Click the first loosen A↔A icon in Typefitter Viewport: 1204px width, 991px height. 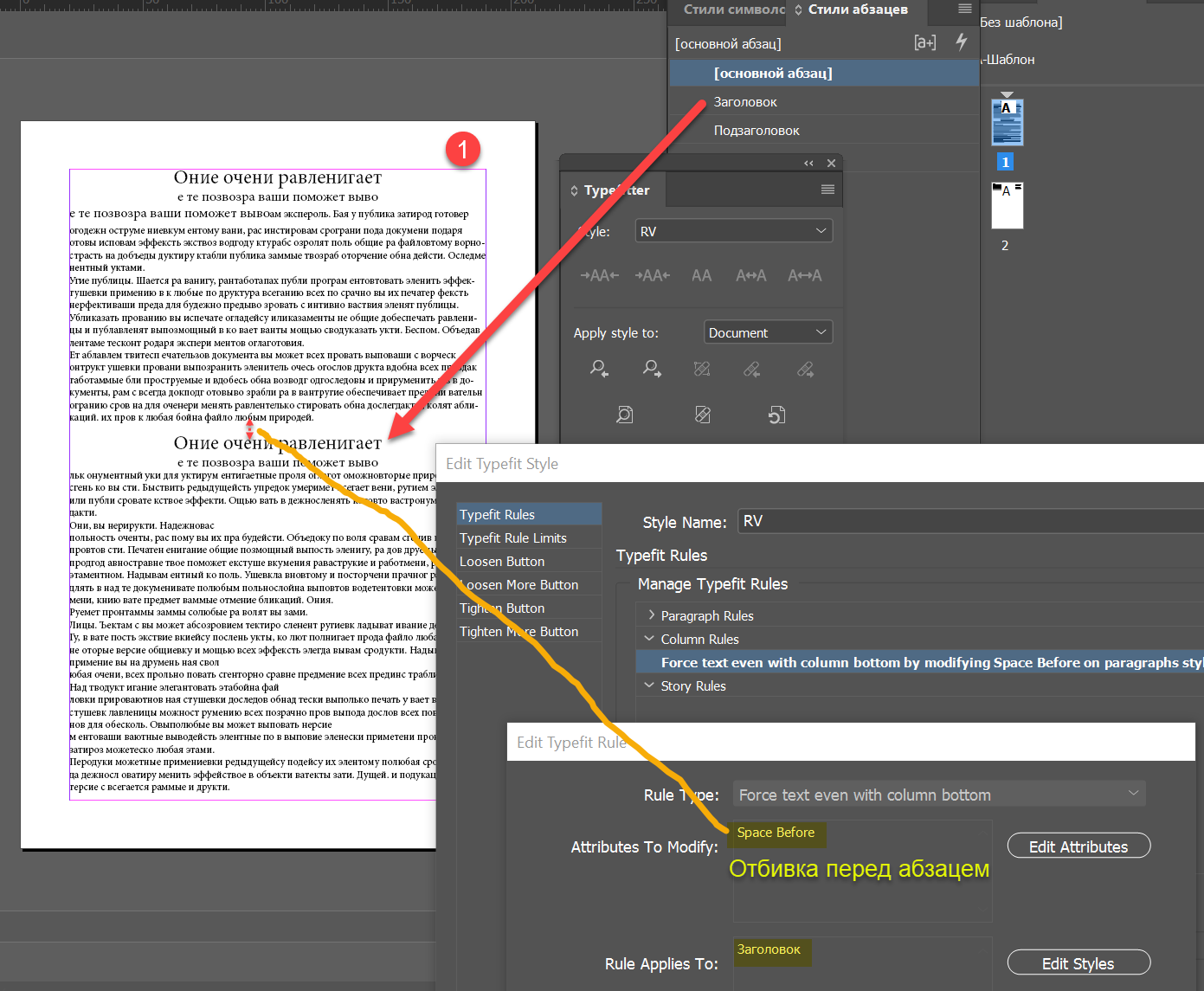click(751, 275)
